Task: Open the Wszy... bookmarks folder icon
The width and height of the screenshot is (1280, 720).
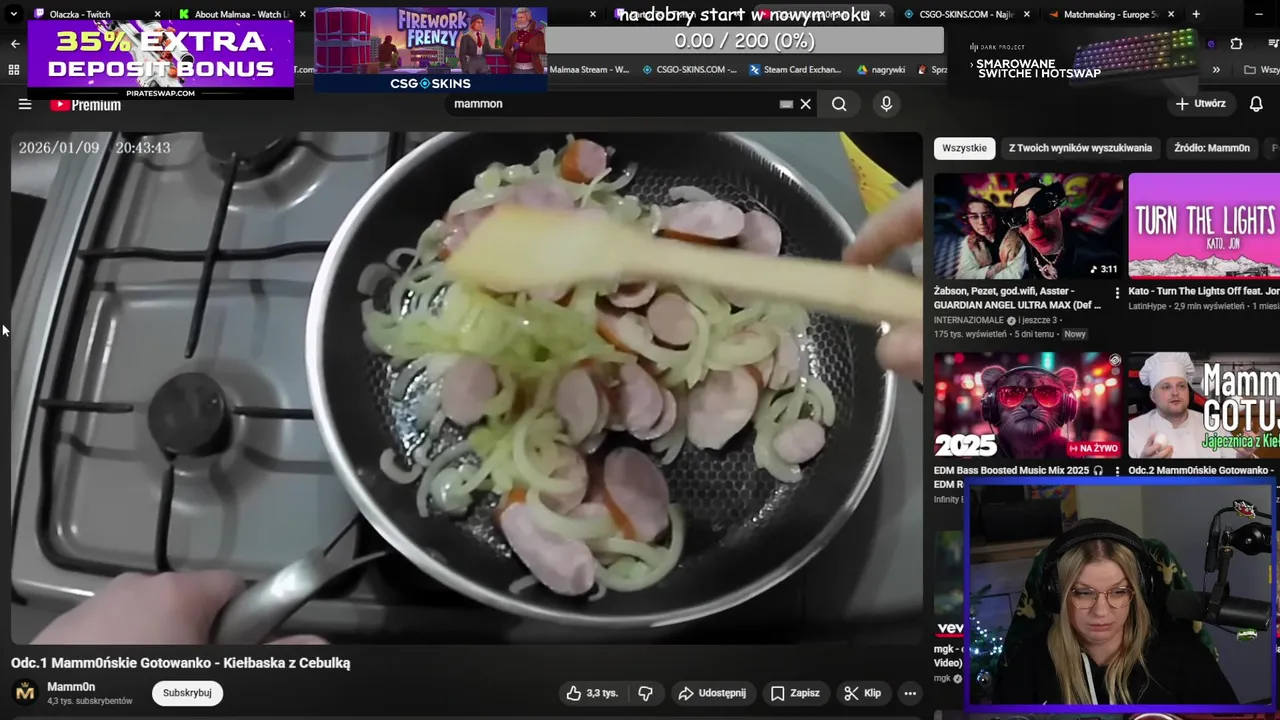Action: coord(1249,70)
